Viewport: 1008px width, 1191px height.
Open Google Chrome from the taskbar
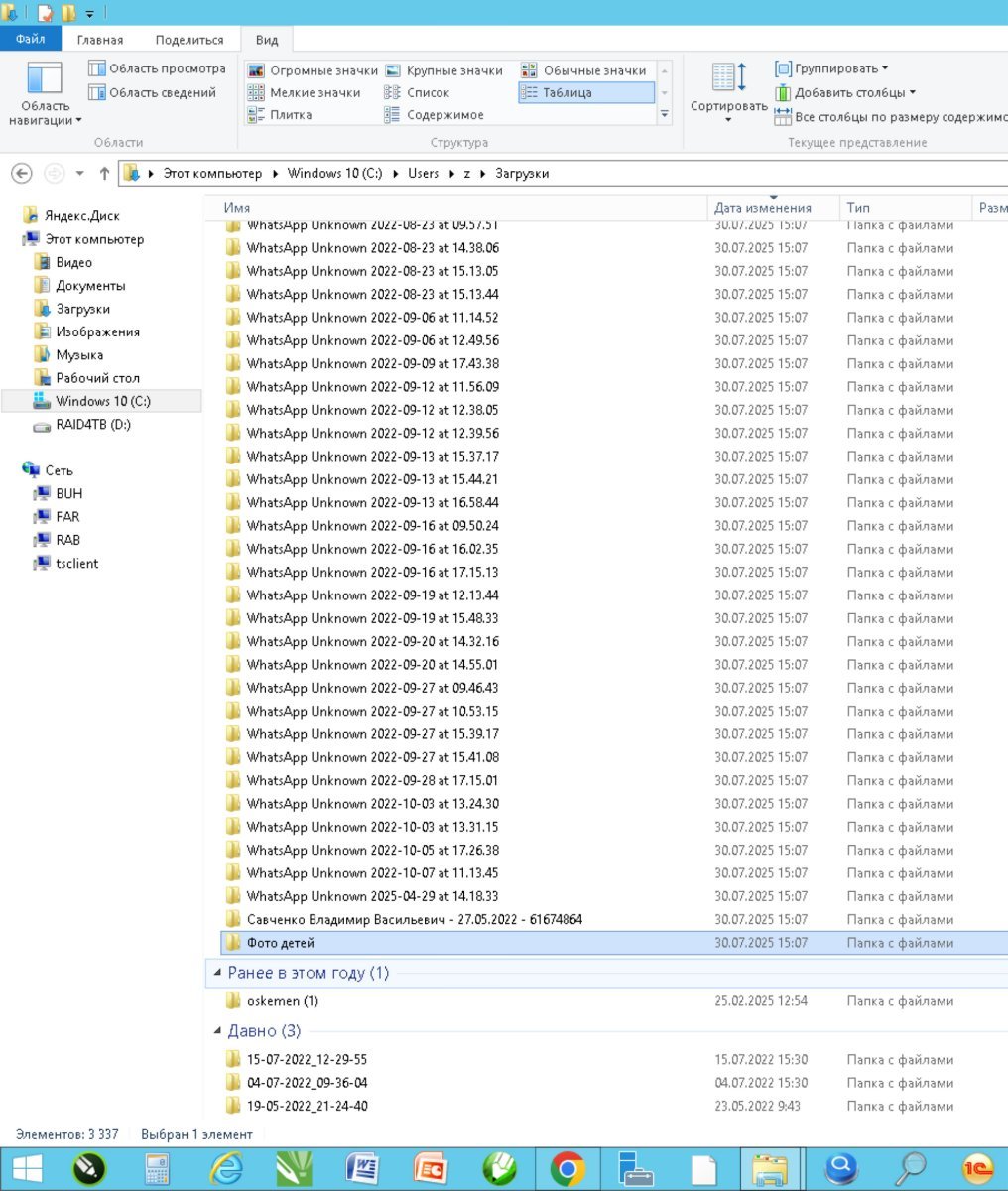click(x=567, y=1169)
